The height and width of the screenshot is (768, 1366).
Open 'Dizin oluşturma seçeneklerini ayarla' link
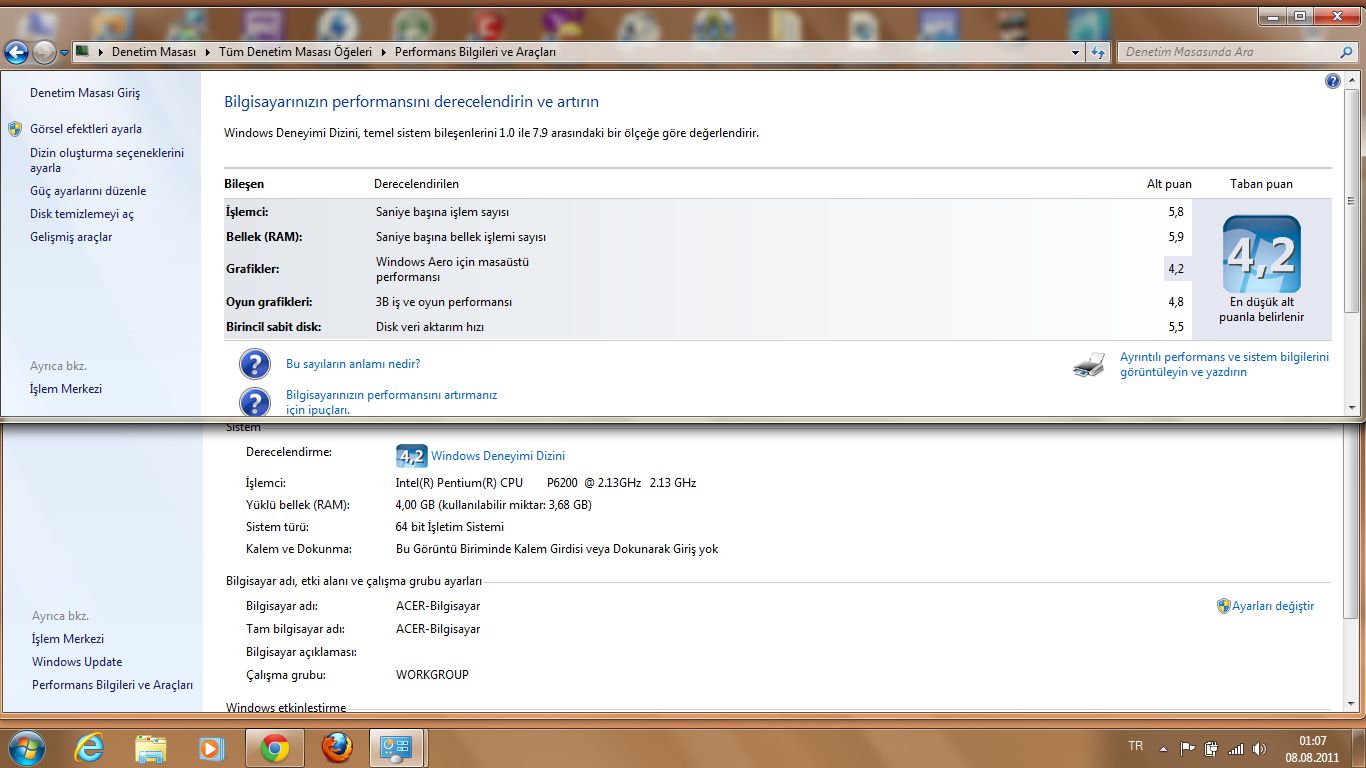(x=107, y=160)
